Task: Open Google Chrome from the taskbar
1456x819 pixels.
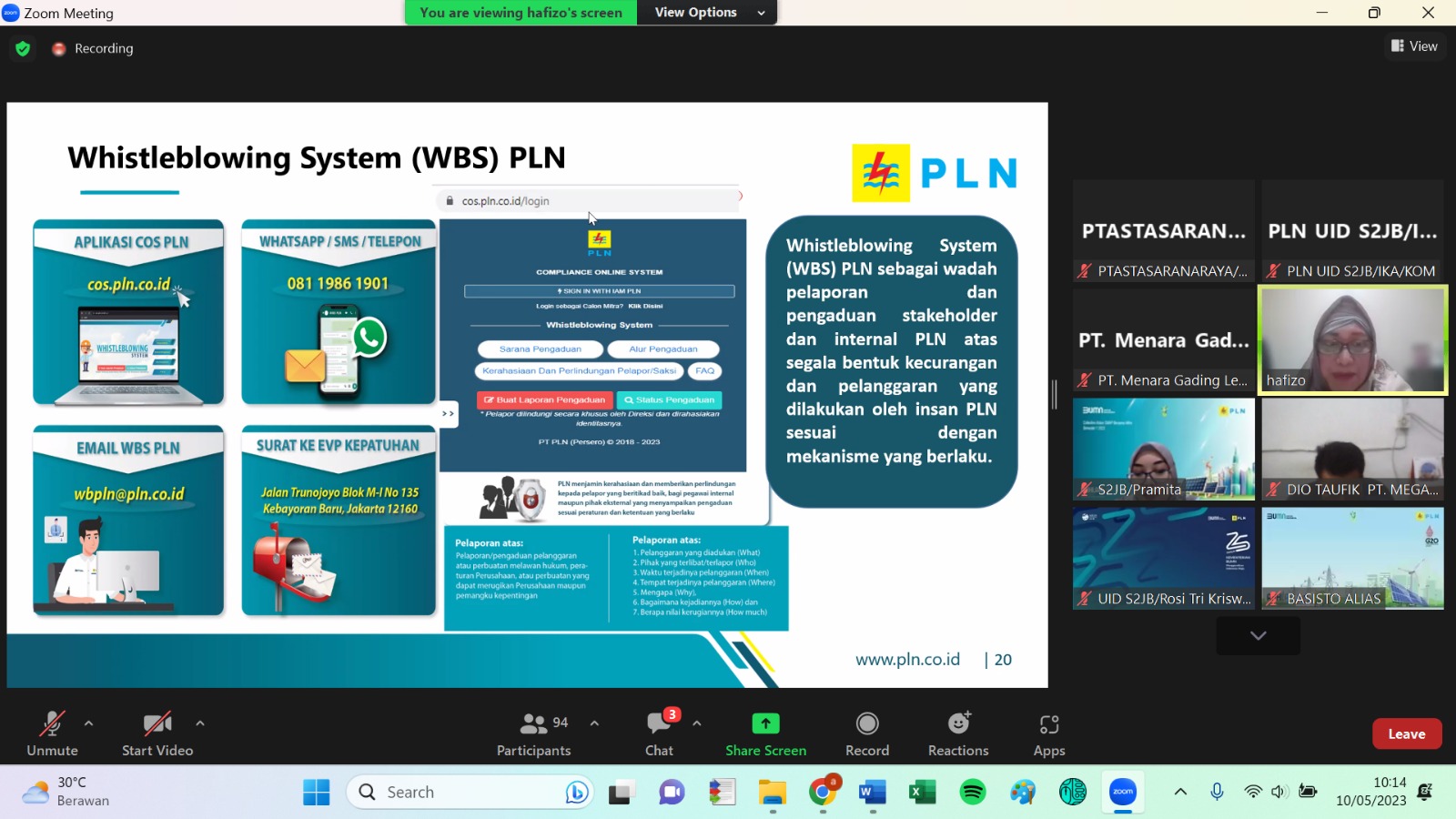Action: tap(823, 793)
